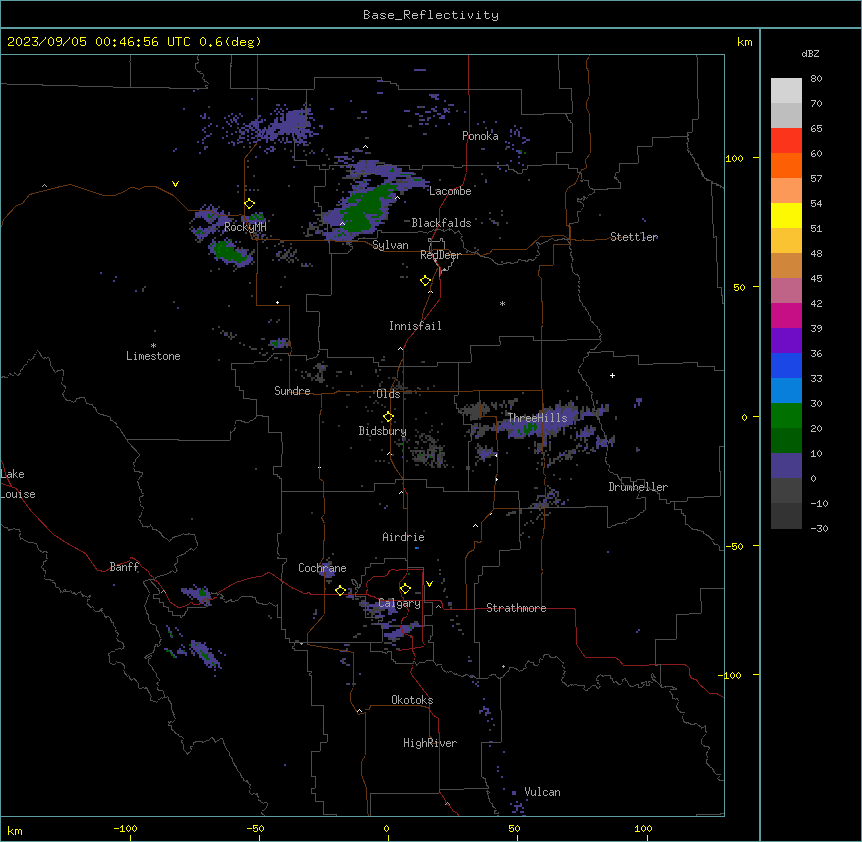The height and width of the screenshot is (842, 862).
Task: Click the white asterisk above Limestone label
Action: (x=153, y=346)
